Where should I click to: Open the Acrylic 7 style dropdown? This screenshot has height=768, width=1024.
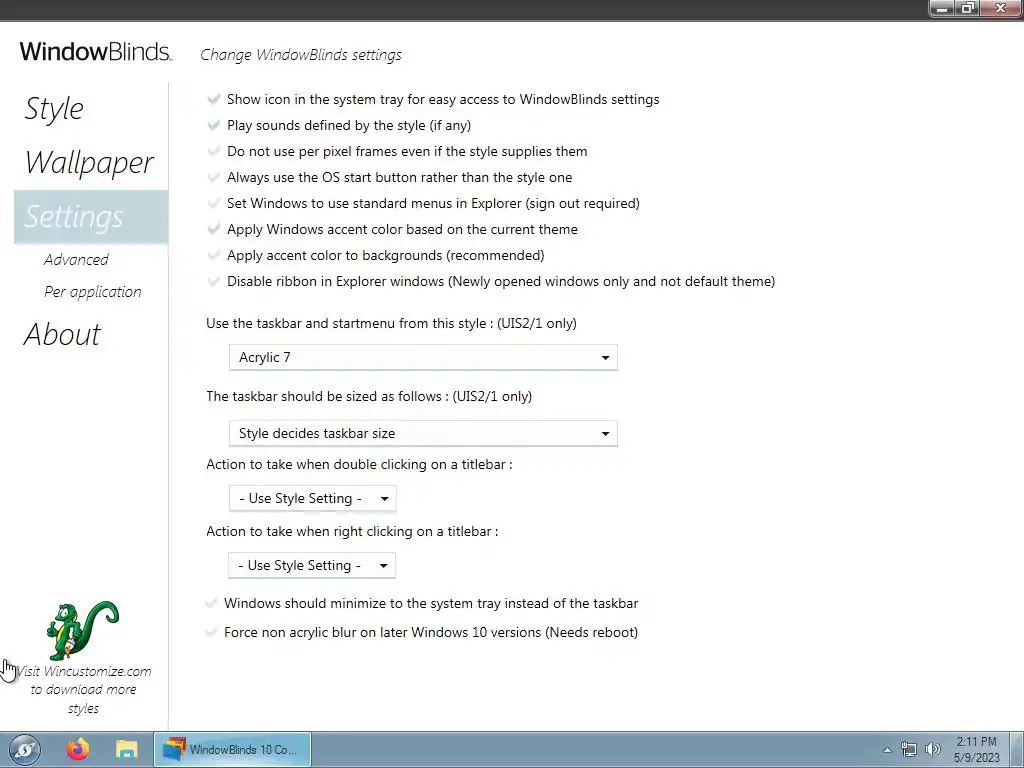[423, 358]
